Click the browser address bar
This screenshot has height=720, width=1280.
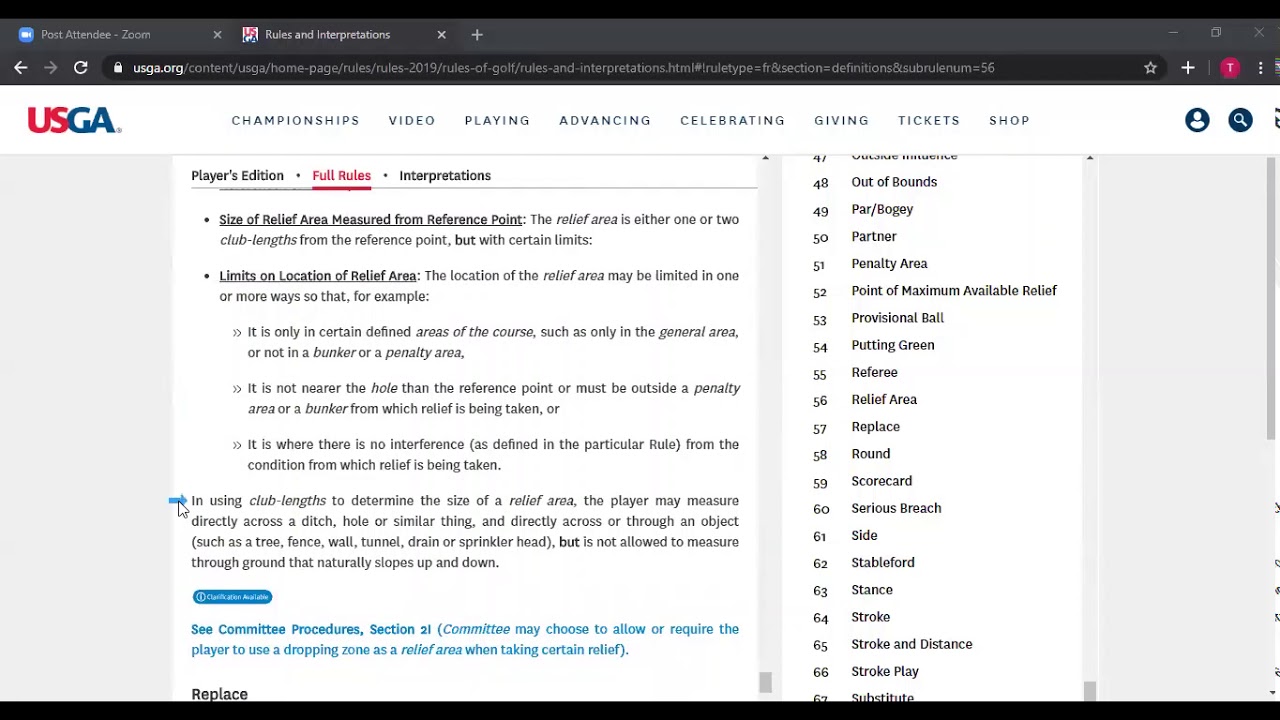(560, 68)
